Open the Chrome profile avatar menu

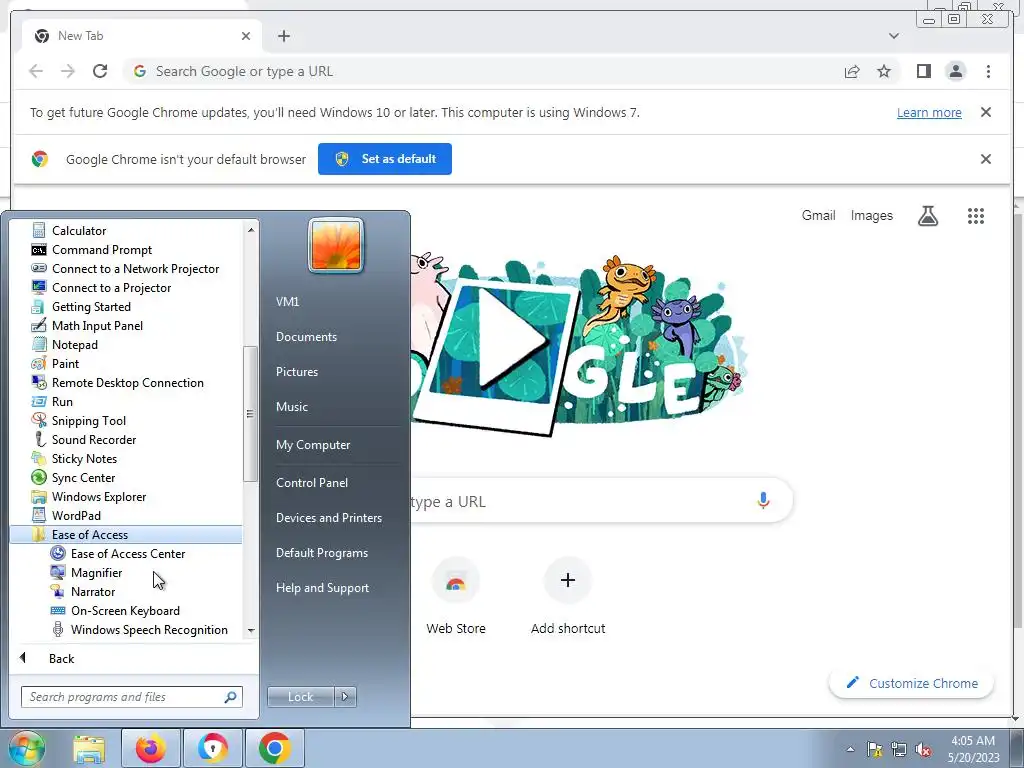tap(955, 71)
